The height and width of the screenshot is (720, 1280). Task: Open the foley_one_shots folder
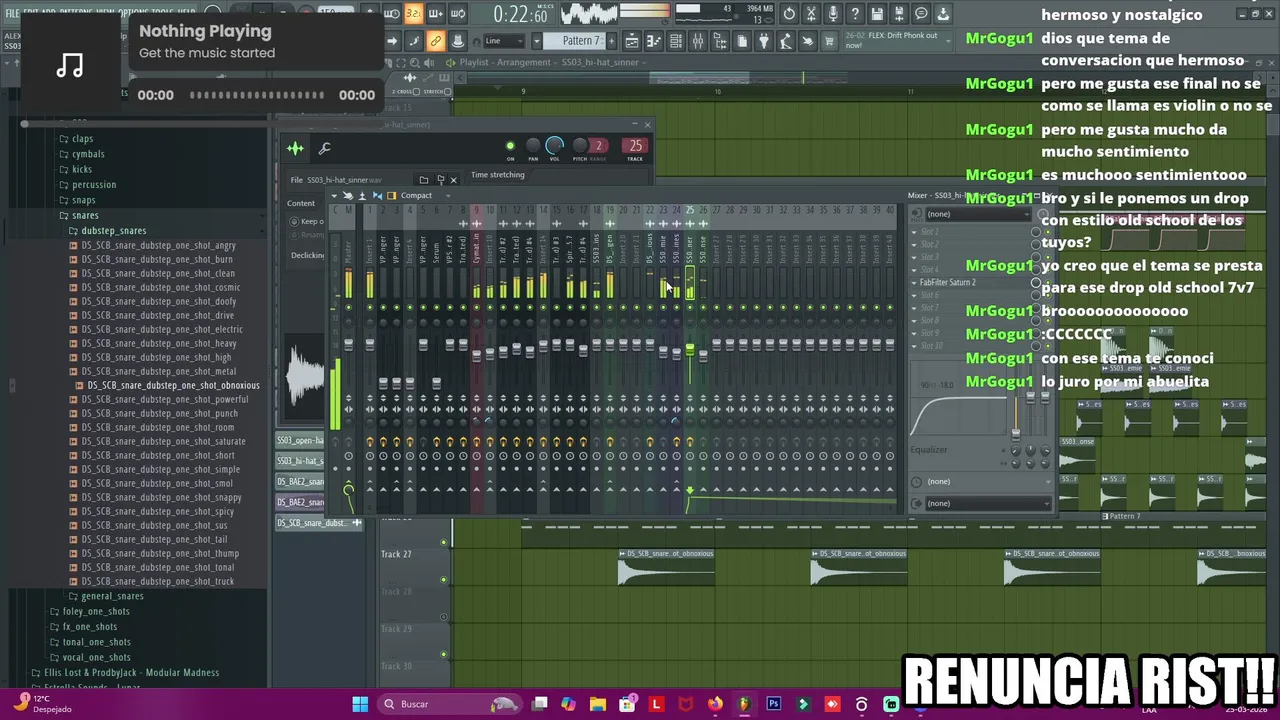(96, 611)
